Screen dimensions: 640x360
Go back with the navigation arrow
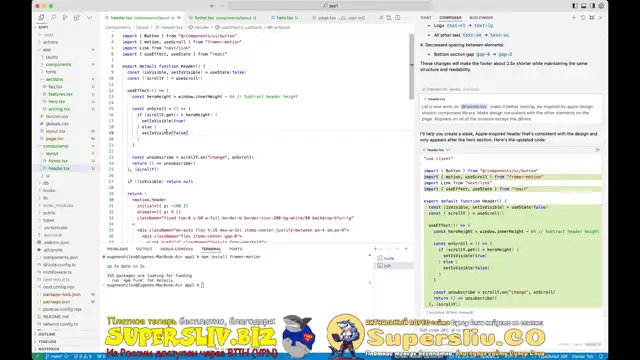click(x=212, y=6)
